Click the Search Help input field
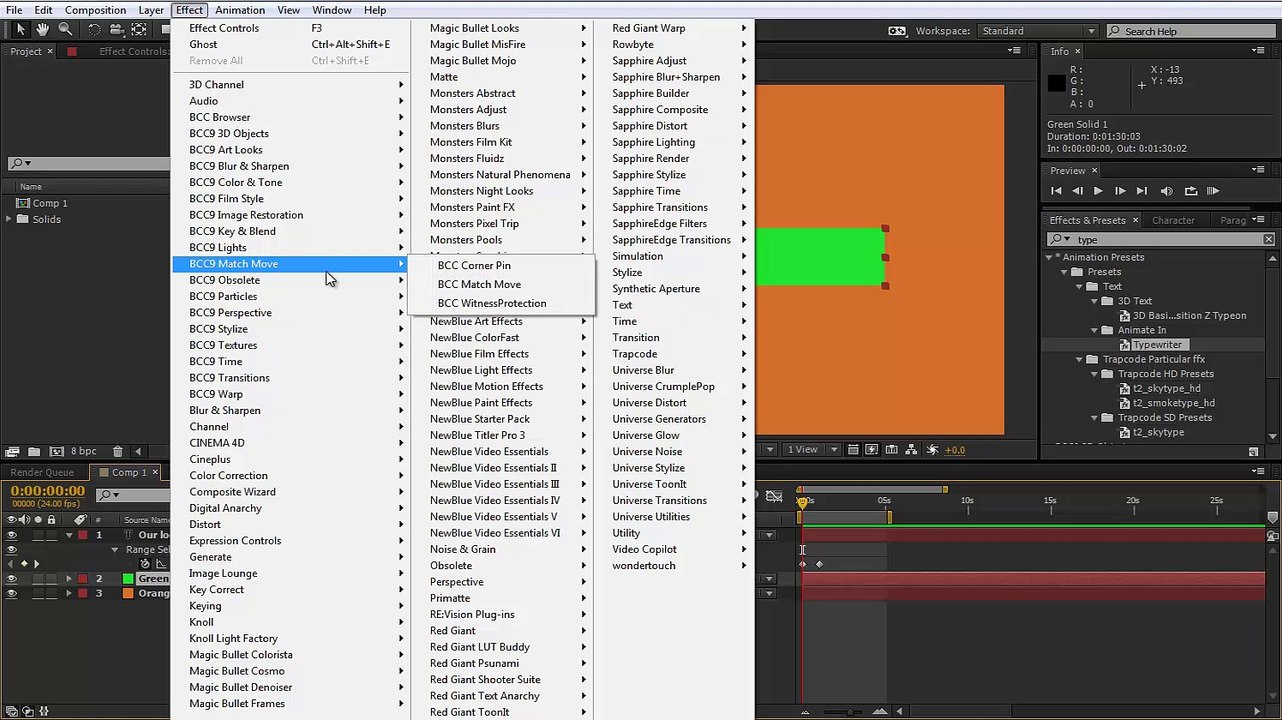This screenshot has height=720, width=1282. pyautogui.click(x=1190, y=31)
